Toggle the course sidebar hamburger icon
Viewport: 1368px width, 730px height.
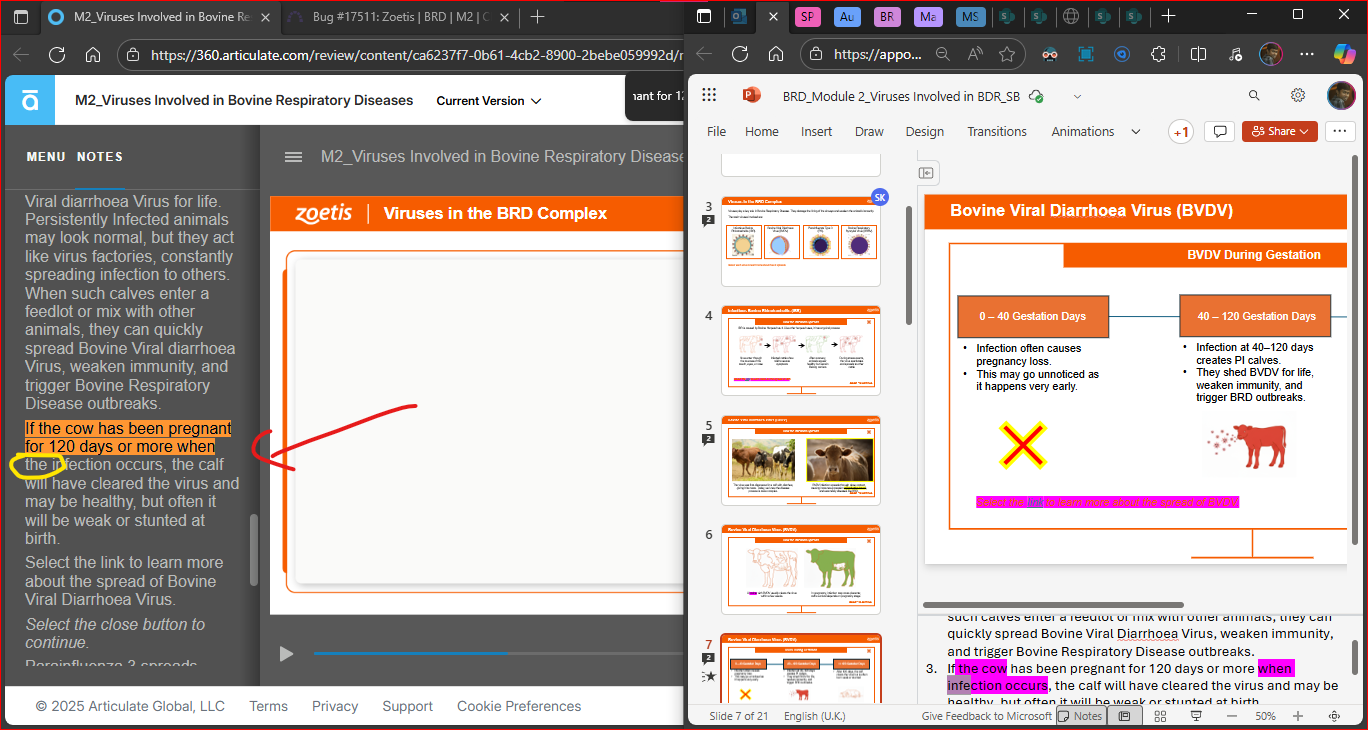(293, 157)
